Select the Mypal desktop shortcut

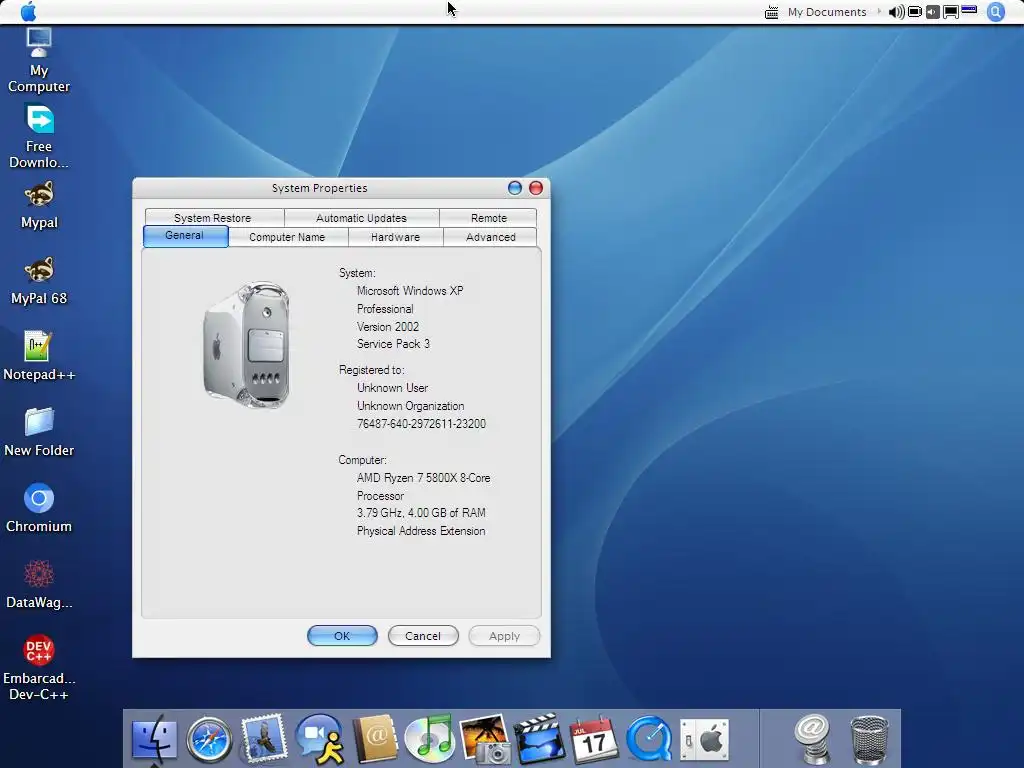tap(39, 205)
